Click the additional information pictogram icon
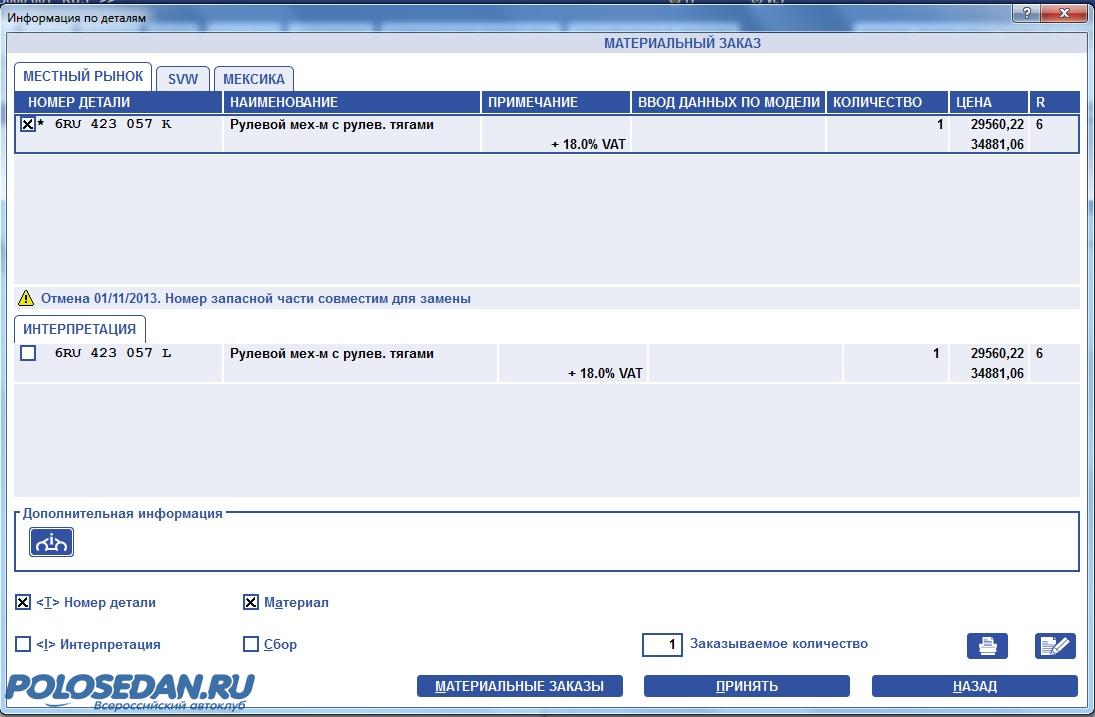The width and height of the screenshot is (1095, 717). click(x=51, y=542)
